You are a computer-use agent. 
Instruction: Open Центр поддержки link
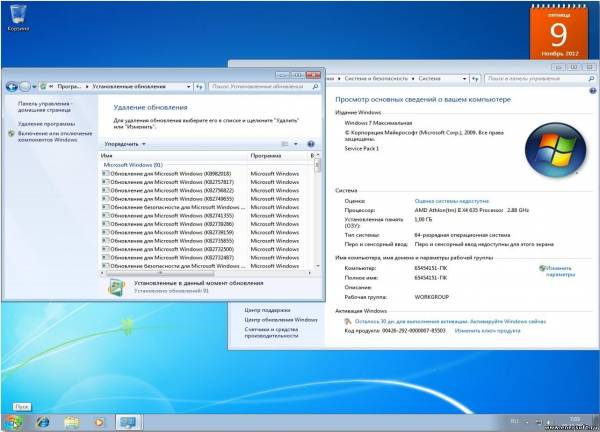click(267, 310)
